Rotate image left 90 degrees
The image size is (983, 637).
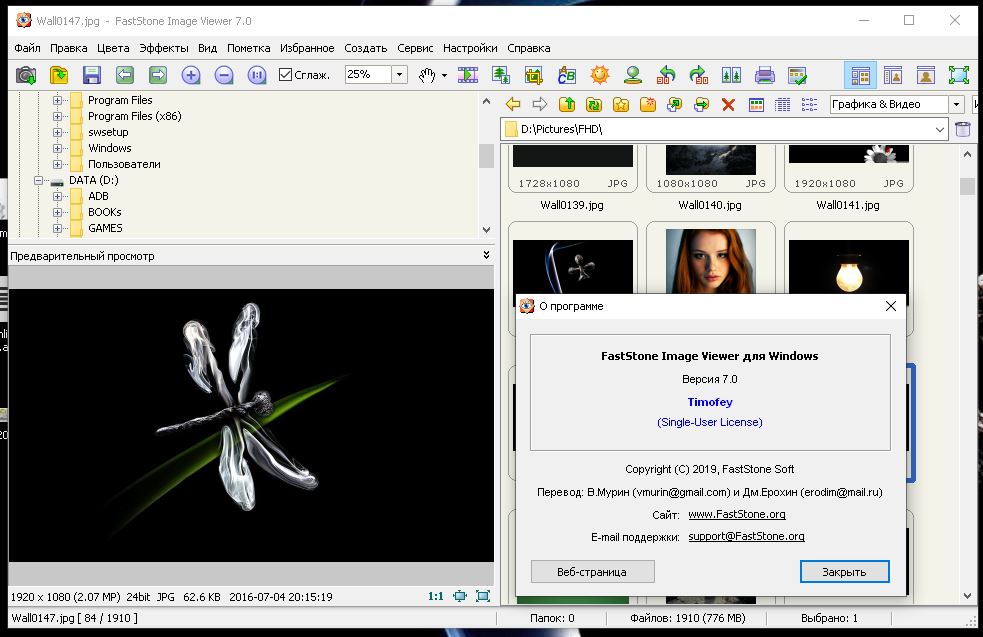pyautogui.click(x=666, y=75)
